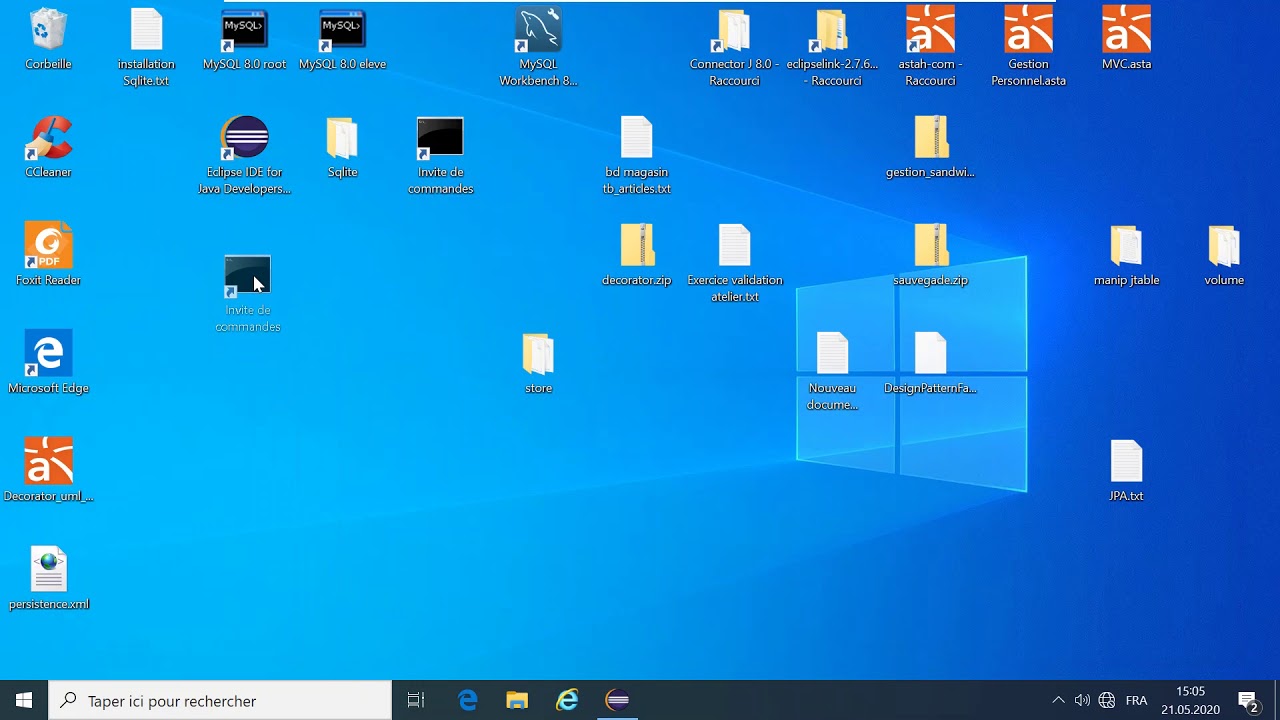Open the speaker volume tray icon
This screenshot has width=1280, height=720.
[x=1082, y=701]
